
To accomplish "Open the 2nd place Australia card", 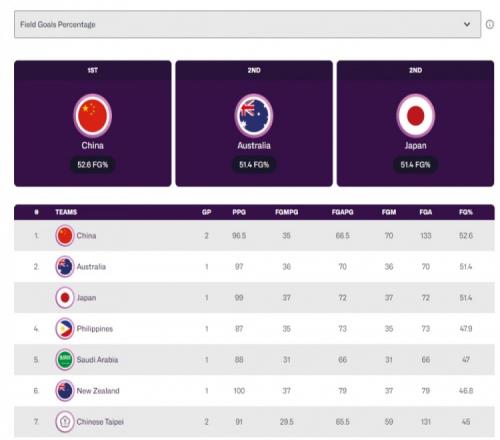I will tap(254, 123).
